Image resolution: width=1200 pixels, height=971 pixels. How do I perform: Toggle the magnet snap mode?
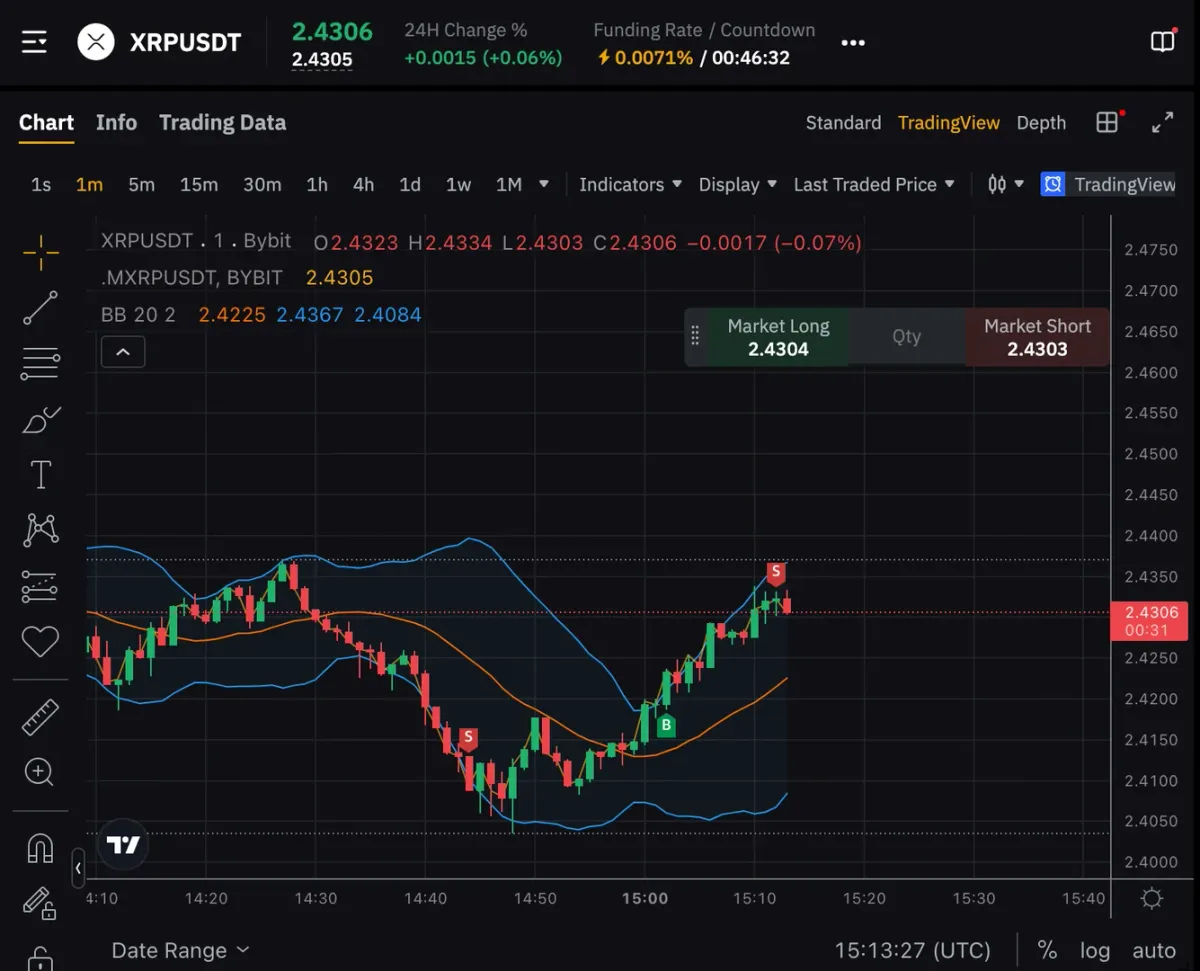point(40,848)
